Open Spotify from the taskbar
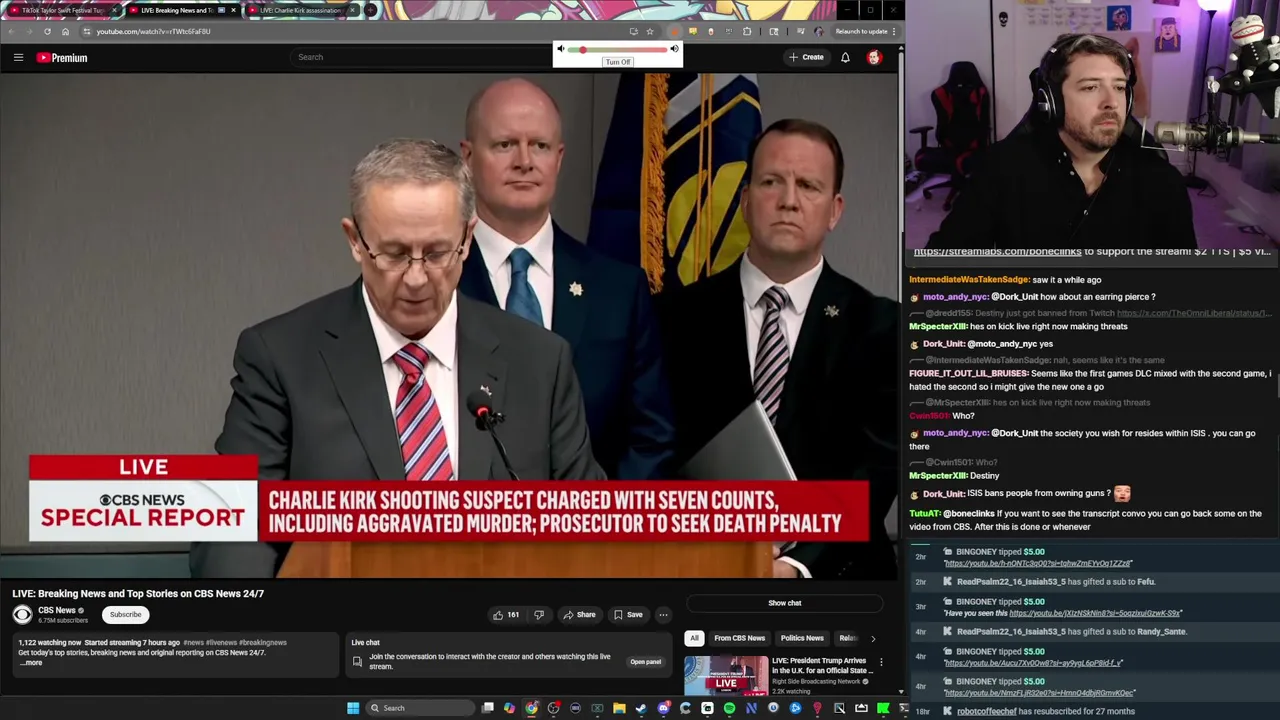 click(x=729, y=708)
